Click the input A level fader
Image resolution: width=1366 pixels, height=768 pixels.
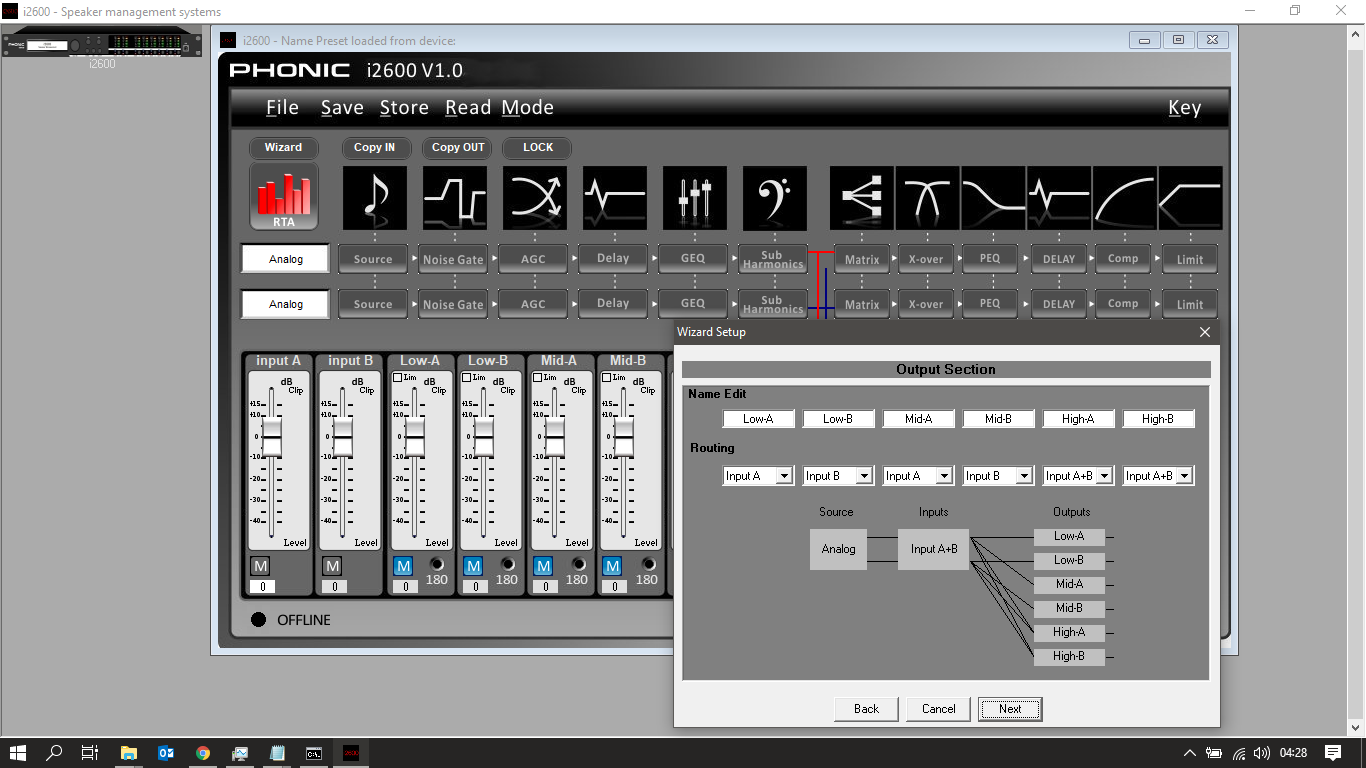[271, 437]
